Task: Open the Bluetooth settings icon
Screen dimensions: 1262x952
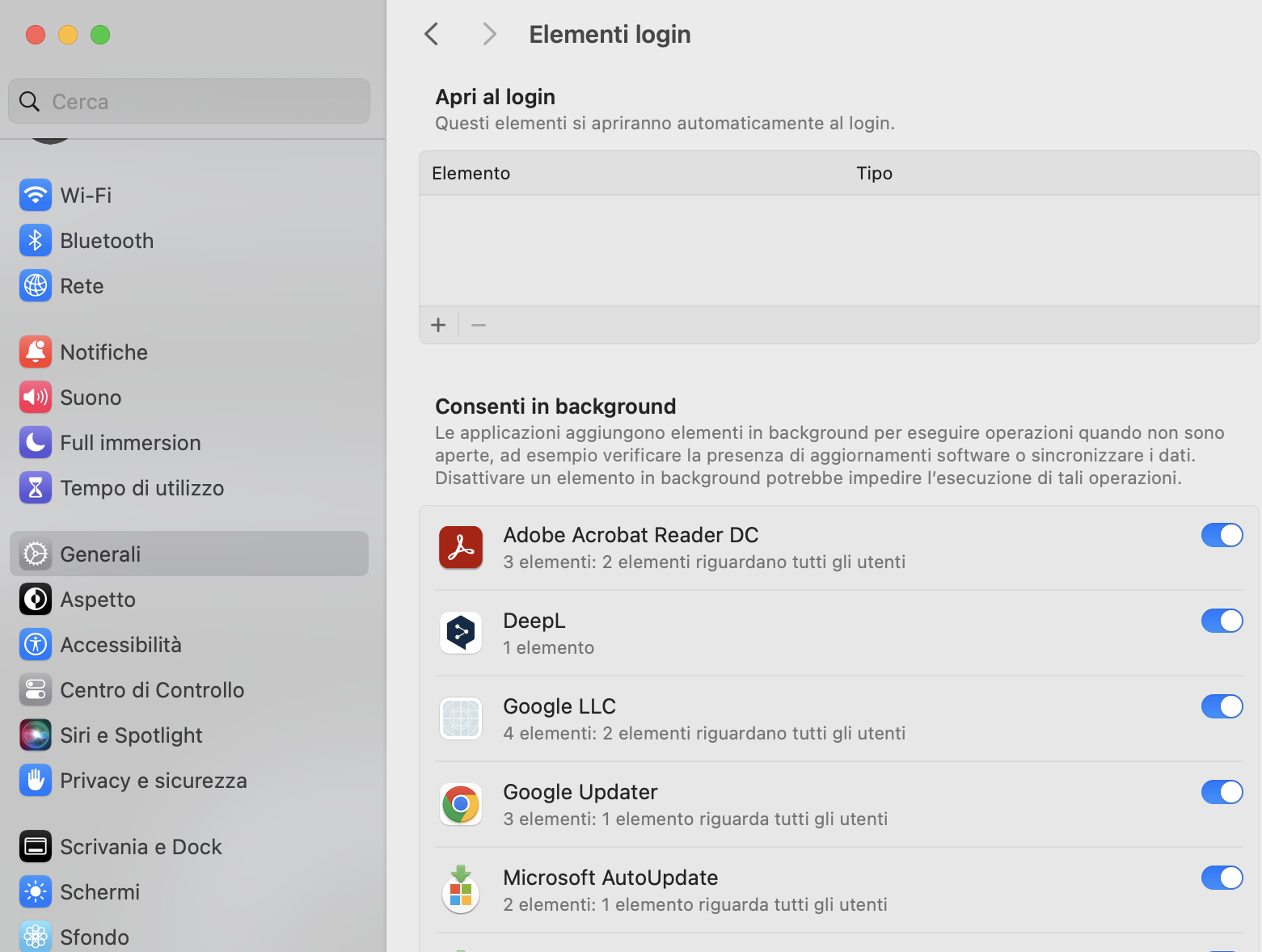Action: pos(35,241)
